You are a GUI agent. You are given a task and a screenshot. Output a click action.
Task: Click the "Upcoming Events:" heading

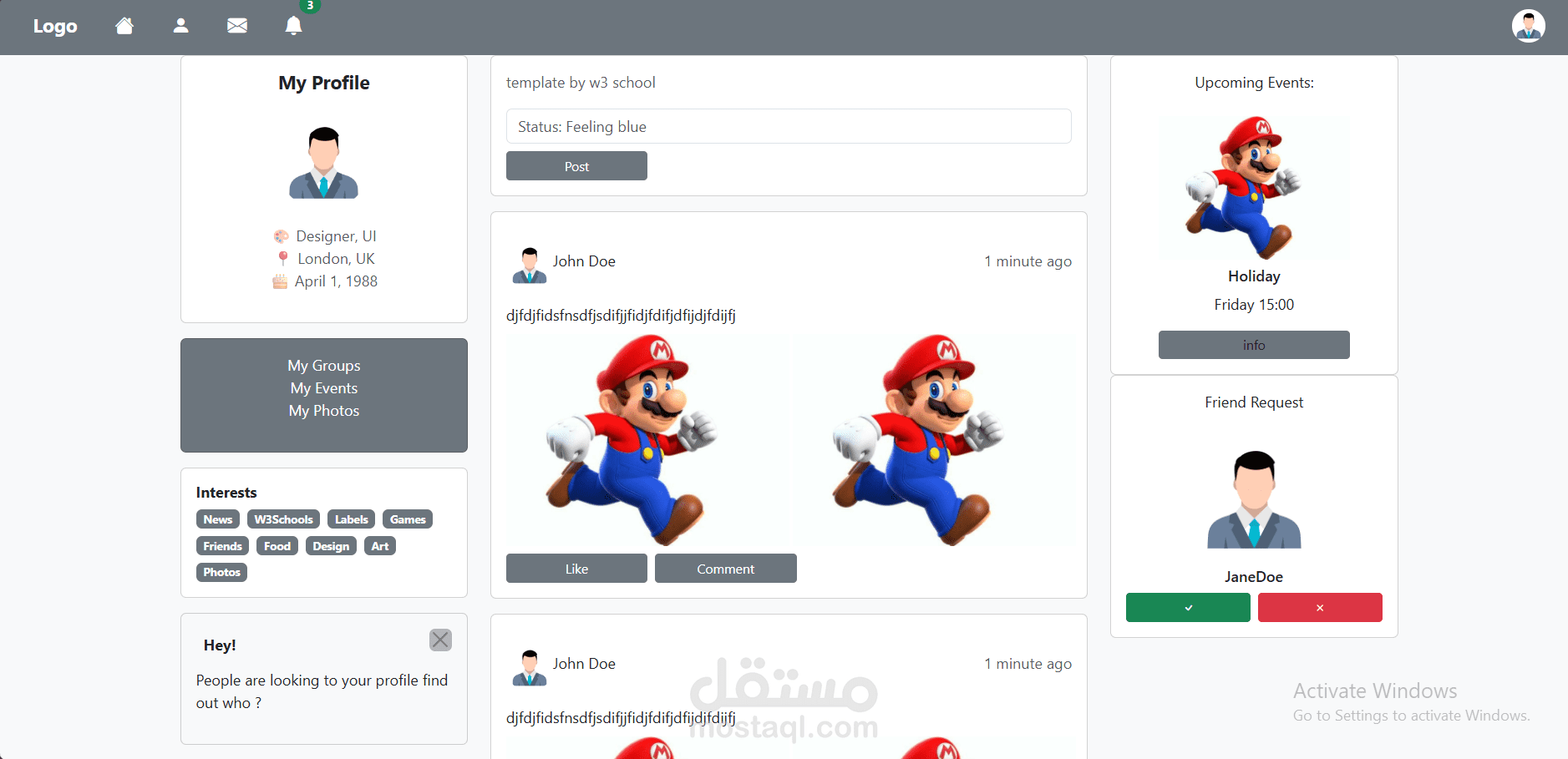coord(1254,83)
